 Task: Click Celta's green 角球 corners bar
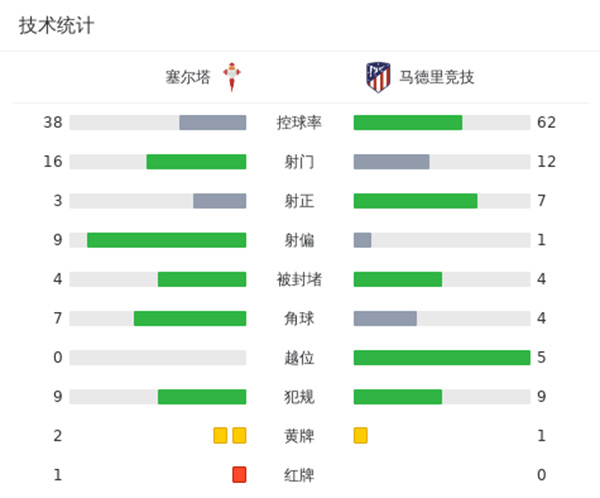pyautogui.click(x=190, y=318)
